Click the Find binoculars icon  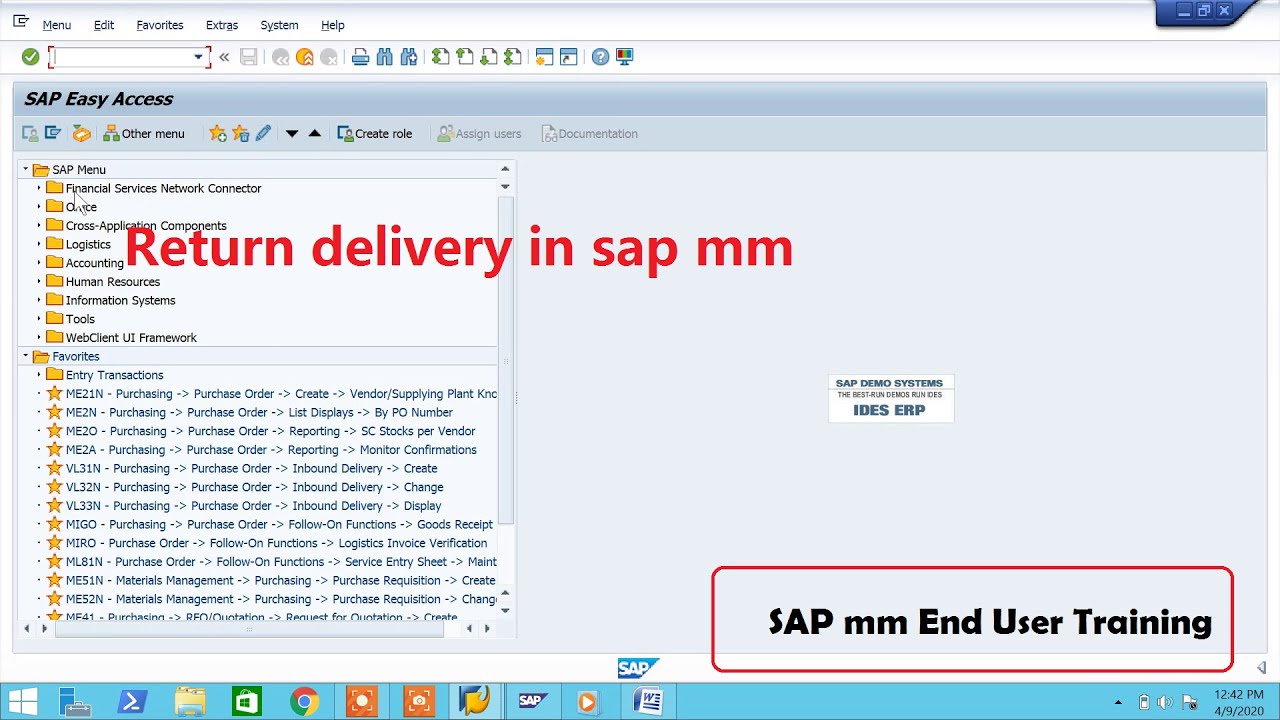coord(385,57)
